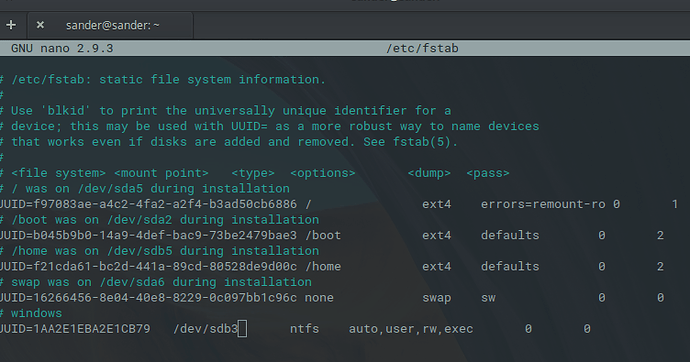
Task: Click pass value 2 in the /boot row
Action: point(660,235)
